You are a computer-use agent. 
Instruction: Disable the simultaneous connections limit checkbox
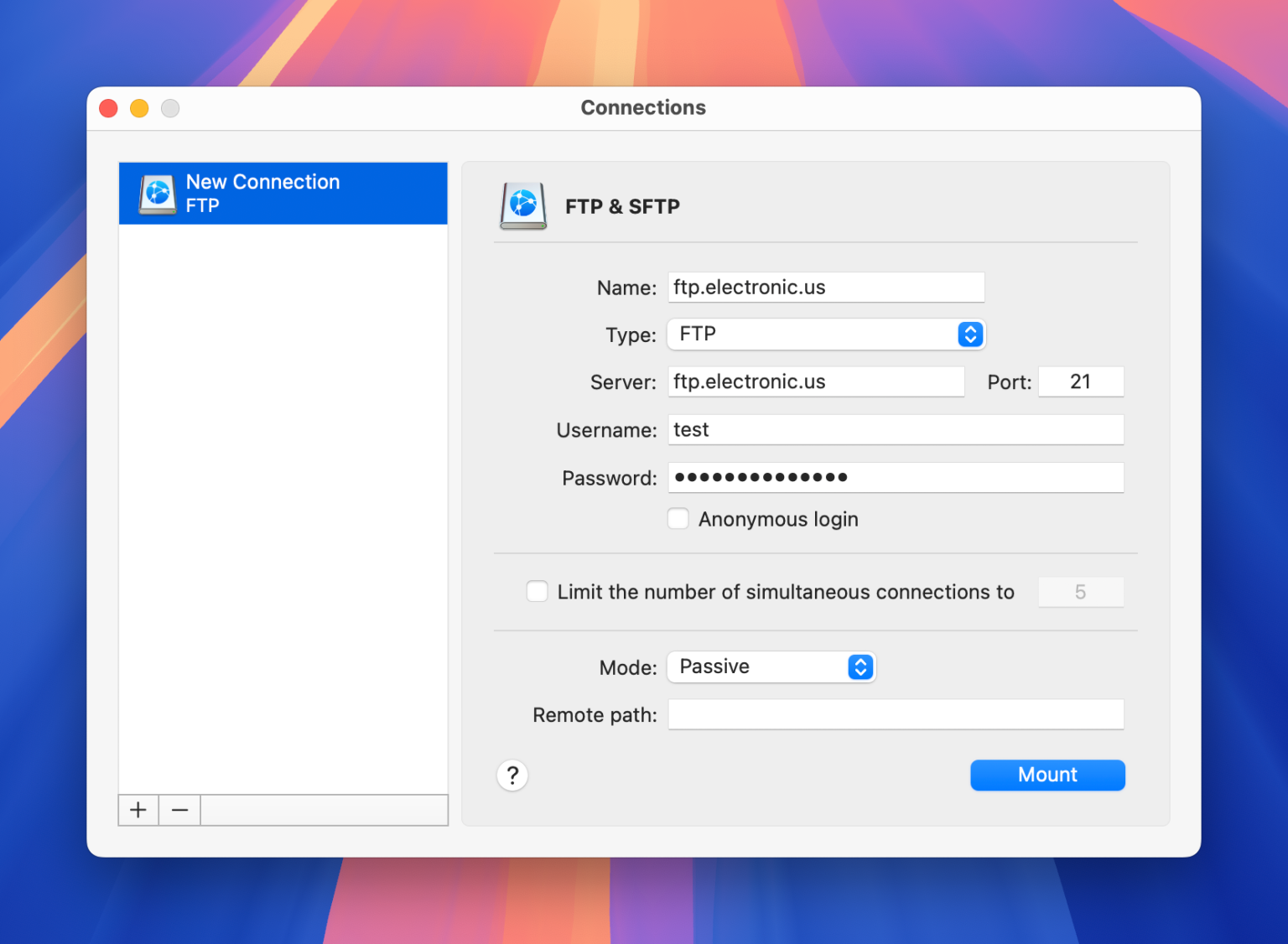pos(537,591)
